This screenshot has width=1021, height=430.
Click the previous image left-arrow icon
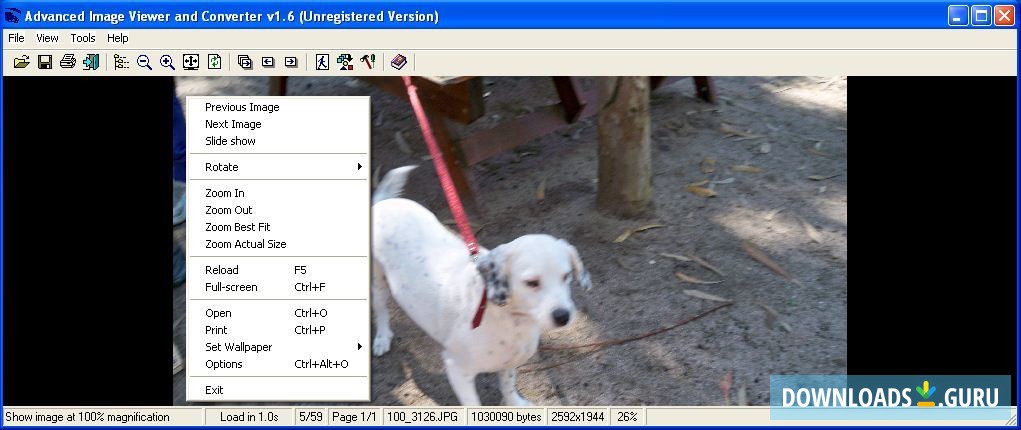[268, 62]
